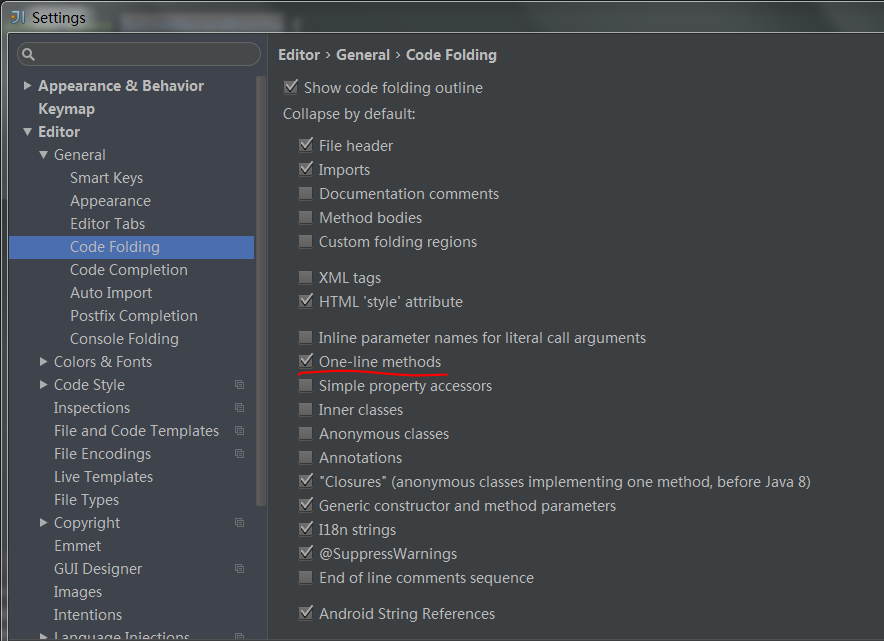Toggle Show code folding outline checkbox
The width and height of the screenshot is (884, 641).
coord(291,87)
